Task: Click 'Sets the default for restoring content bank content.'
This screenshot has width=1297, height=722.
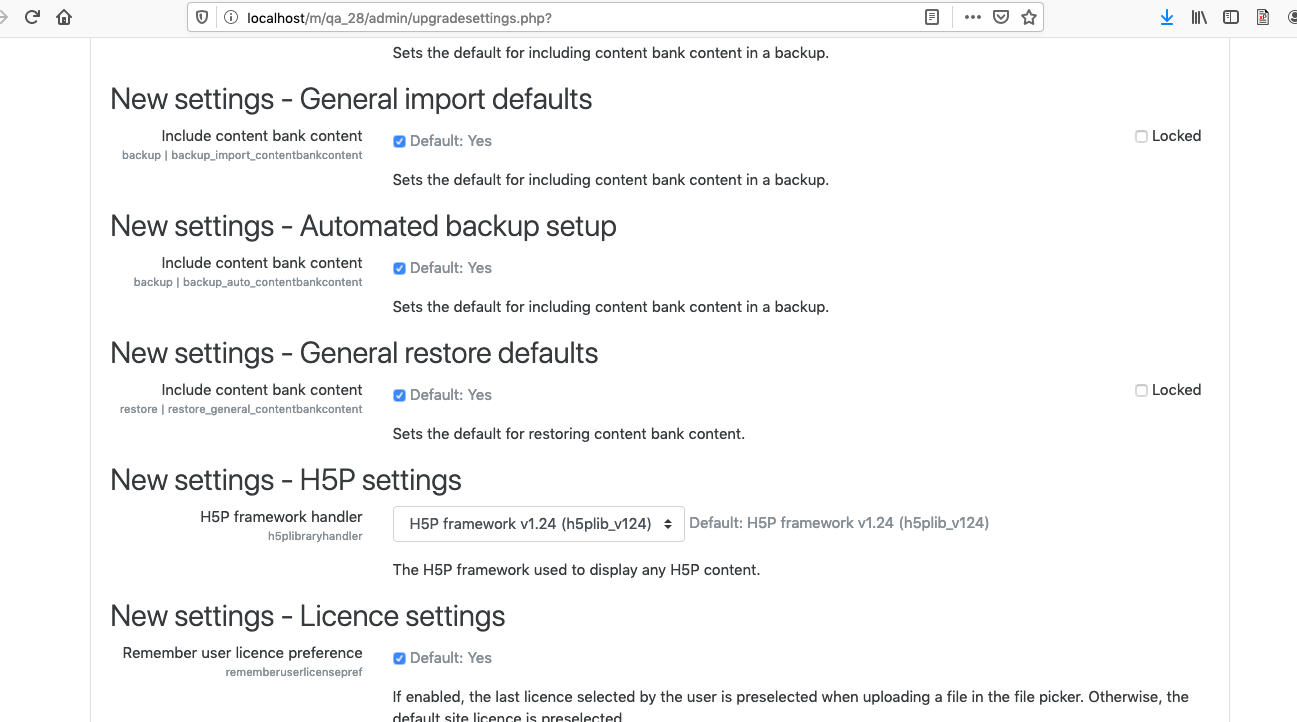Action: tap(569, 434)
